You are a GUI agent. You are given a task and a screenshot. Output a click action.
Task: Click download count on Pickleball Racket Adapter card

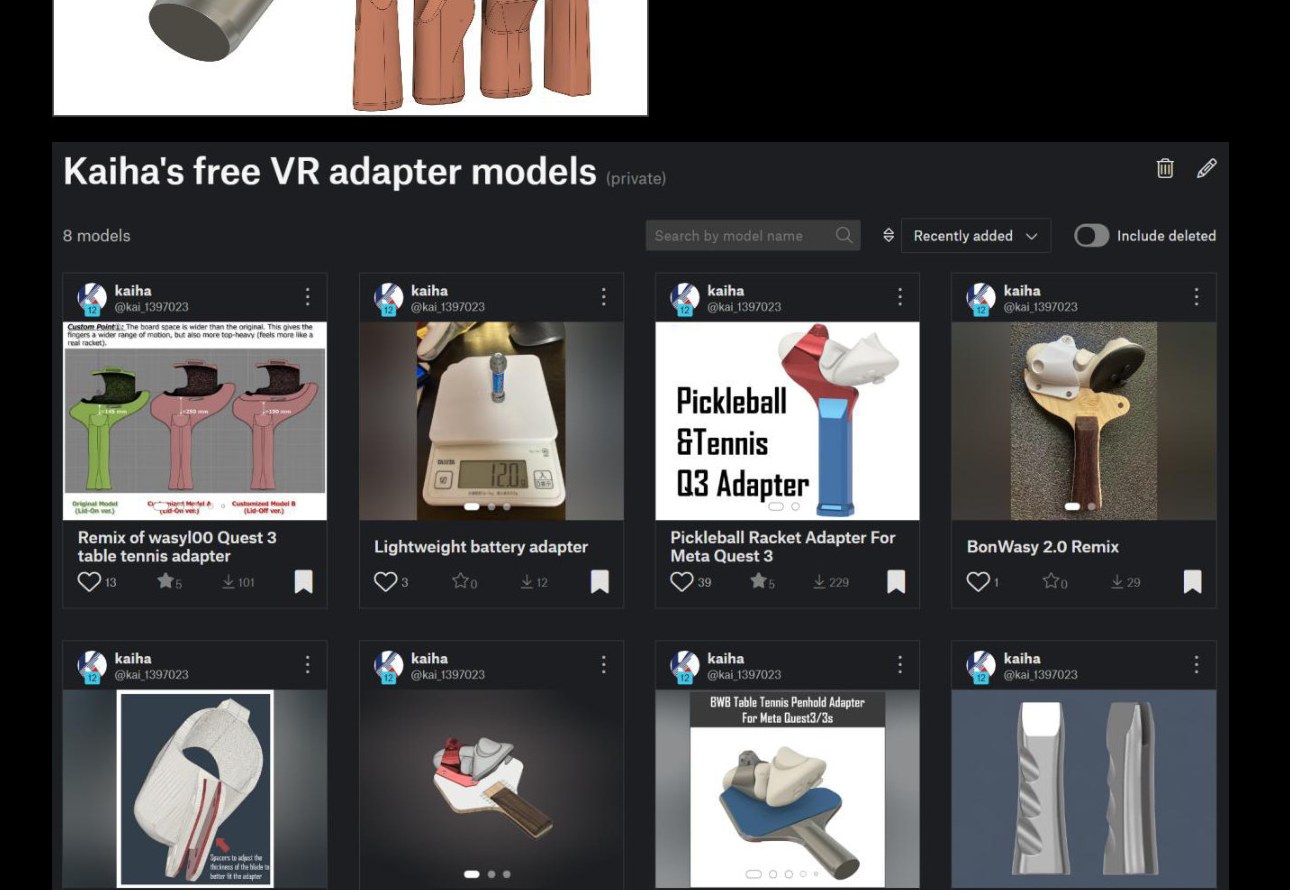coord(831,582)
